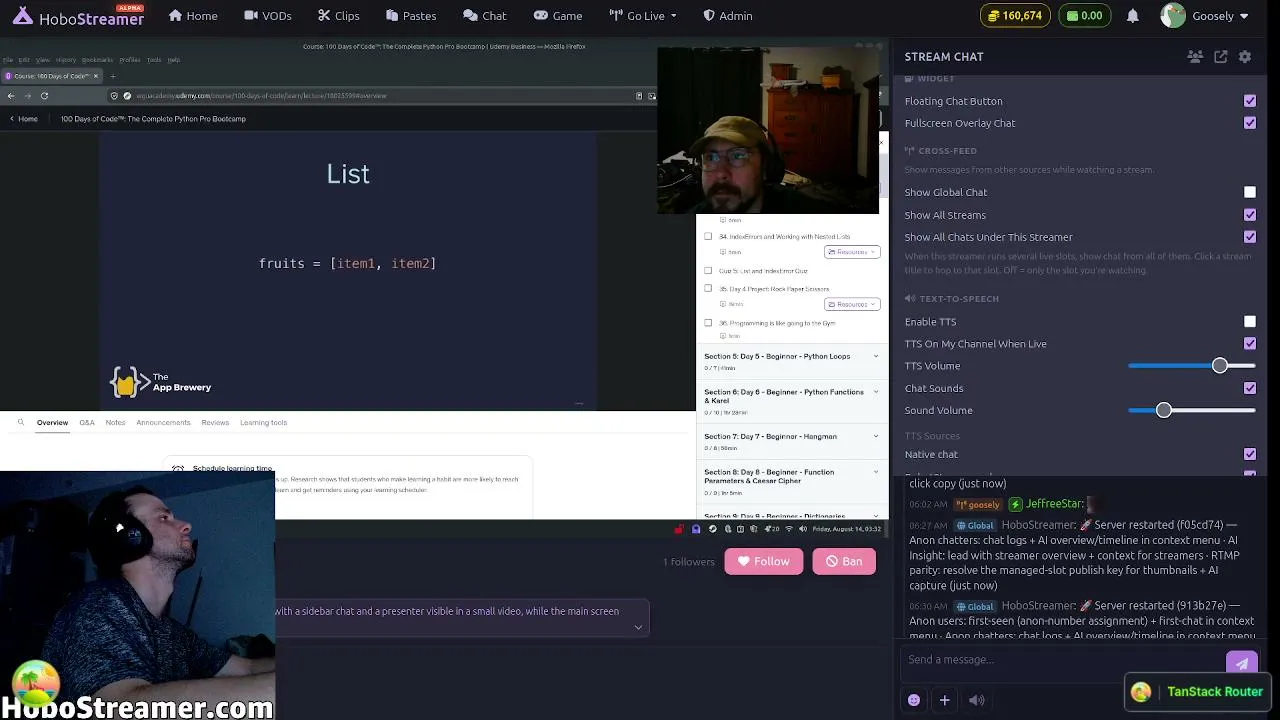Open Game page

pos(558,16)
